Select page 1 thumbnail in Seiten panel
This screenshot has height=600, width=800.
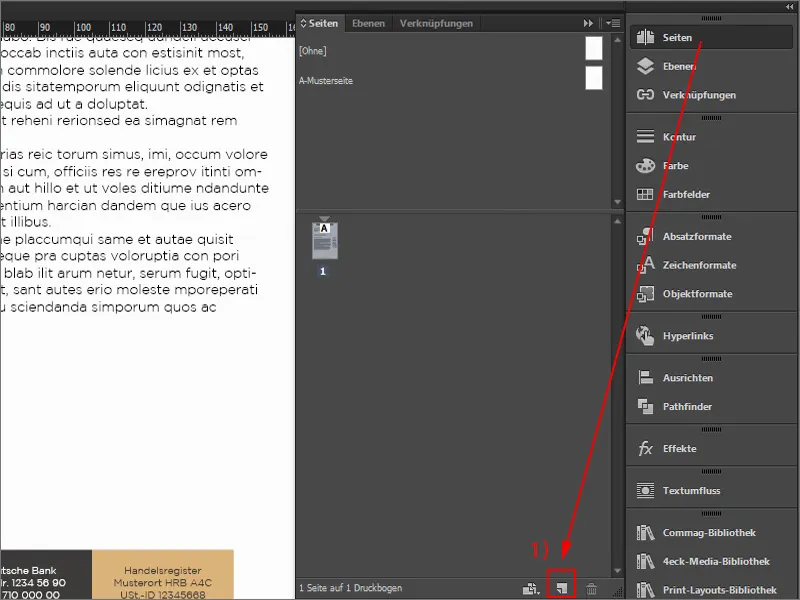tap(324, 241)
